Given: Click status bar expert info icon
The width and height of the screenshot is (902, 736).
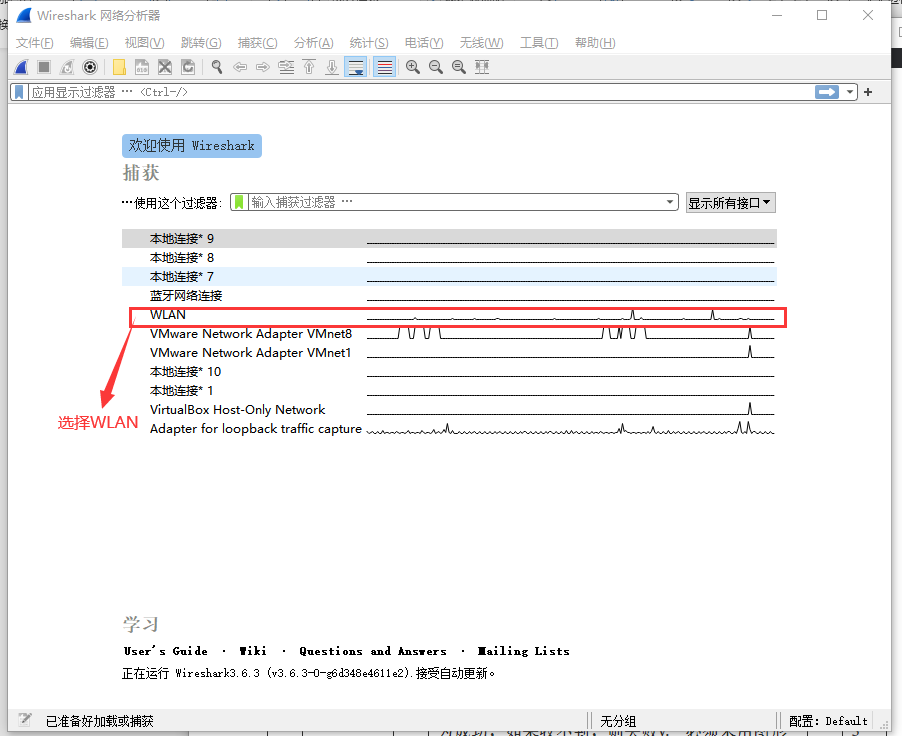Looking at the screenshot, I should click(x=25, y=720).
